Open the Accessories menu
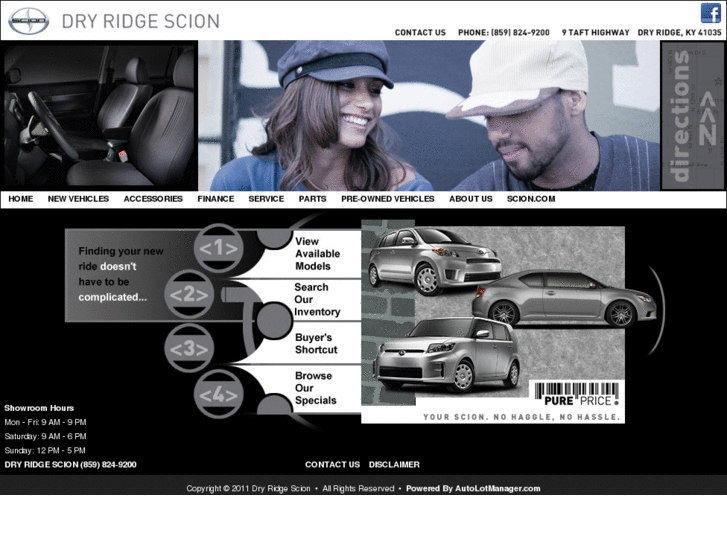727x545 pixels. click(x=153, y=199)
